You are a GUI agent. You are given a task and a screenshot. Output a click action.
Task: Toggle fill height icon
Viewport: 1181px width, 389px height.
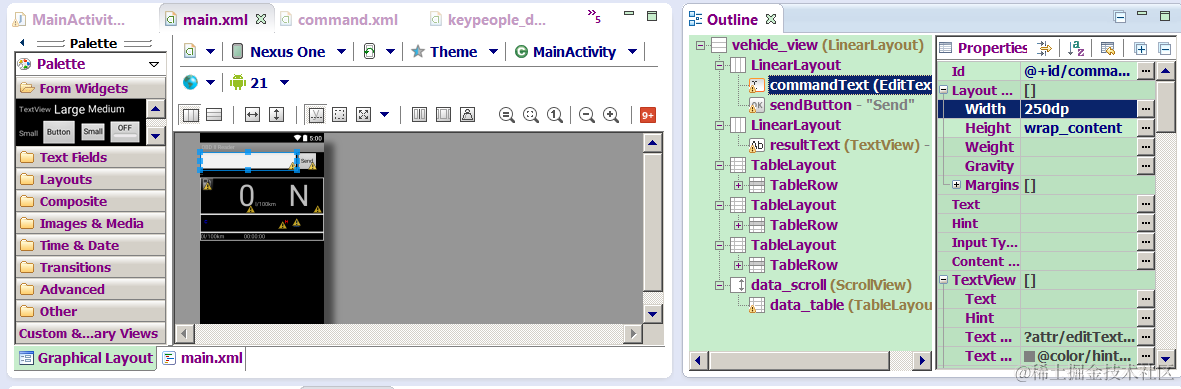[276, 115]
